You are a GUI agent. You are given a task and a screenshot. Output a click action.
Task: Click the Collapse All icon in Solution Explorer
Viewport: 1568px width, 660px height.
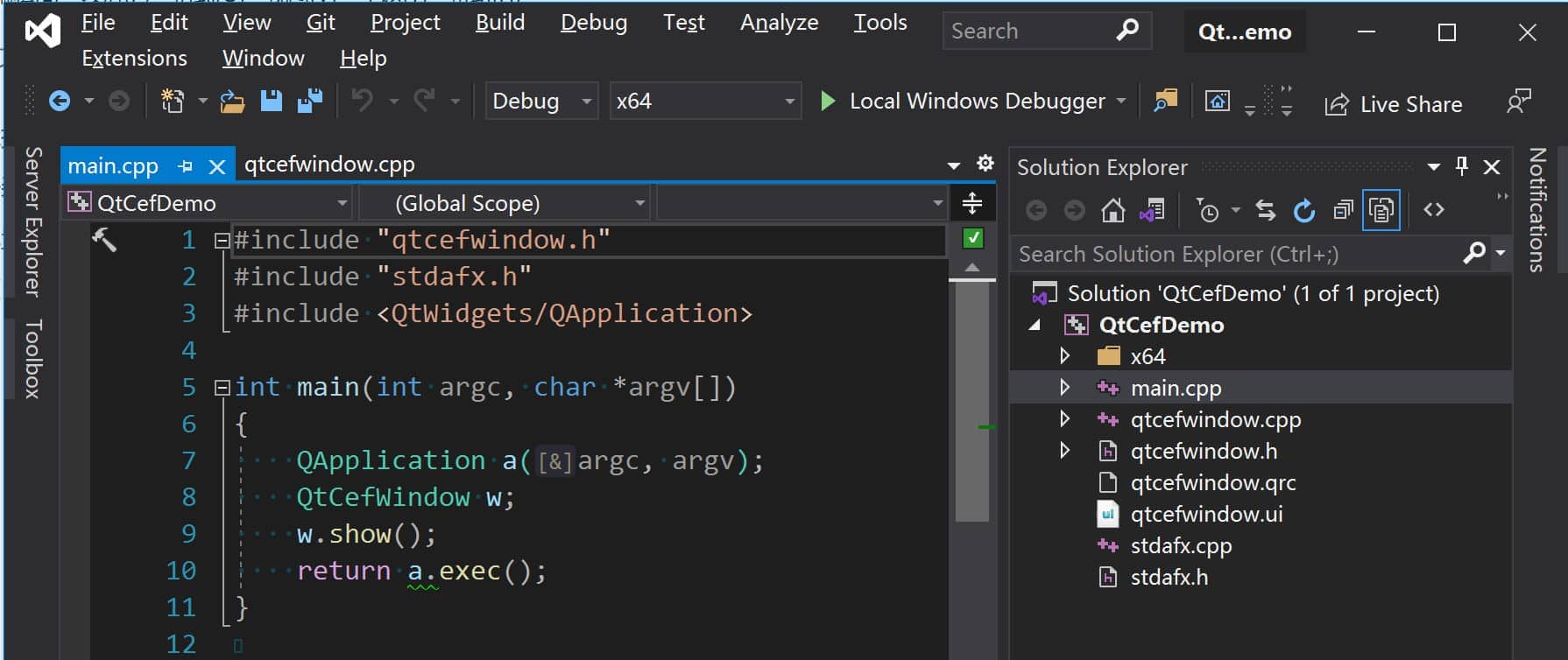[x=1343, y=210]
